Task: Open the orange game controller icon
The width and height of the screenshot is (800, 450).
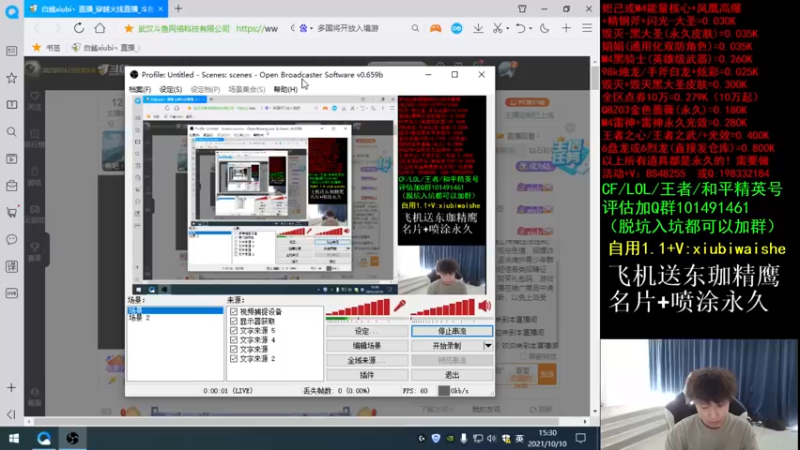Action: (x=435, y=29)
